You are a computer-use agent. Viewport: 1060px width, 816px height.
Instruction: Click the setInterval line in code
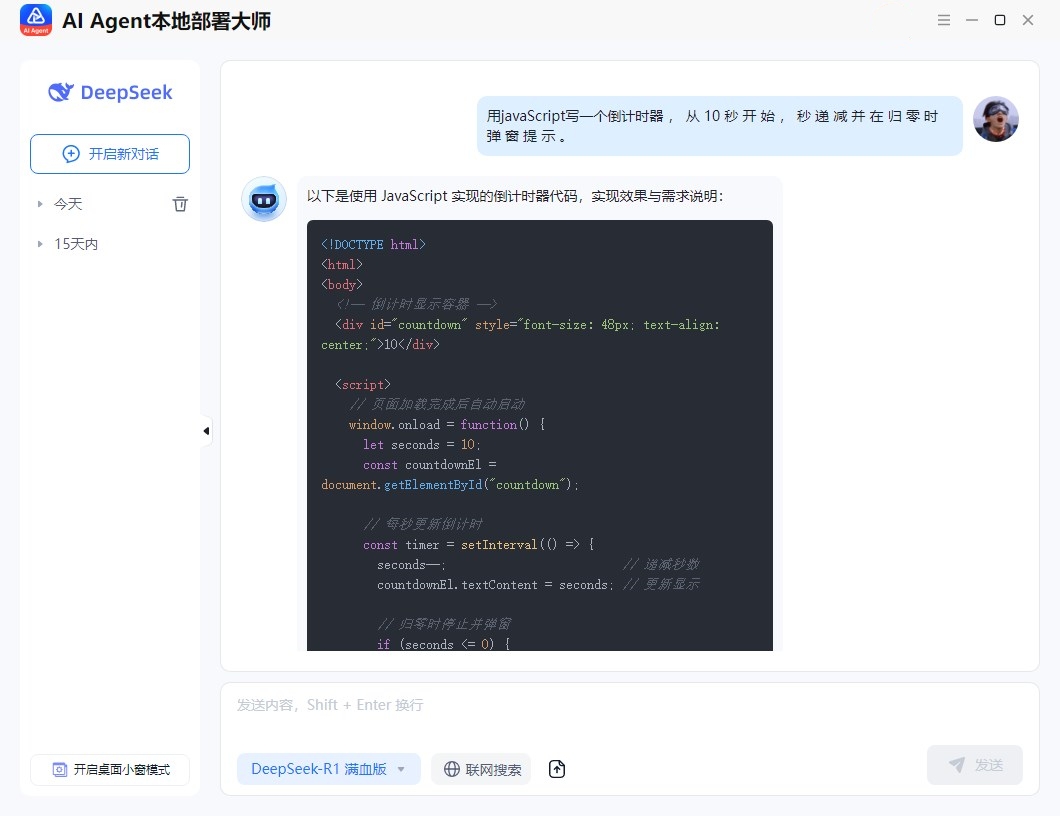pos(479,544)
